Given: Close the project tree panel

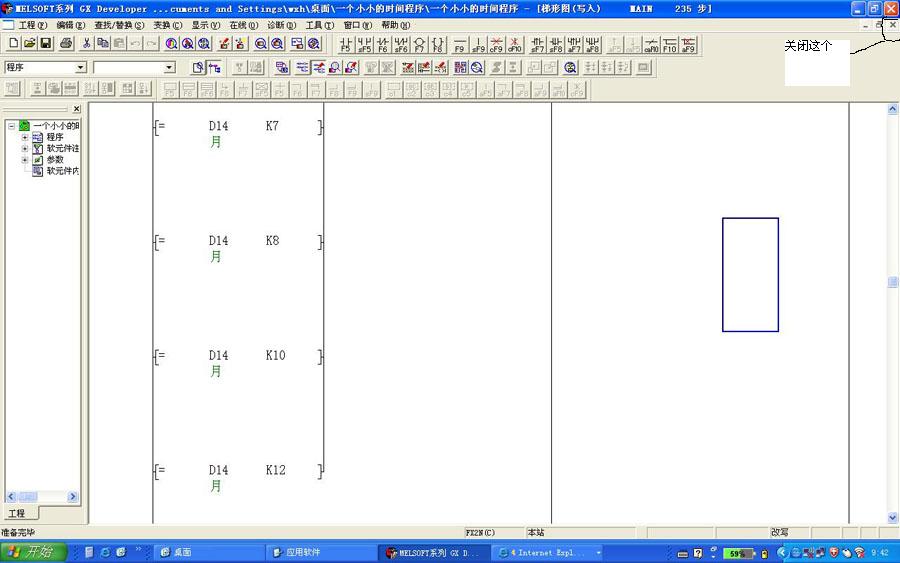Looking at the screenshot, I should 77,108.
